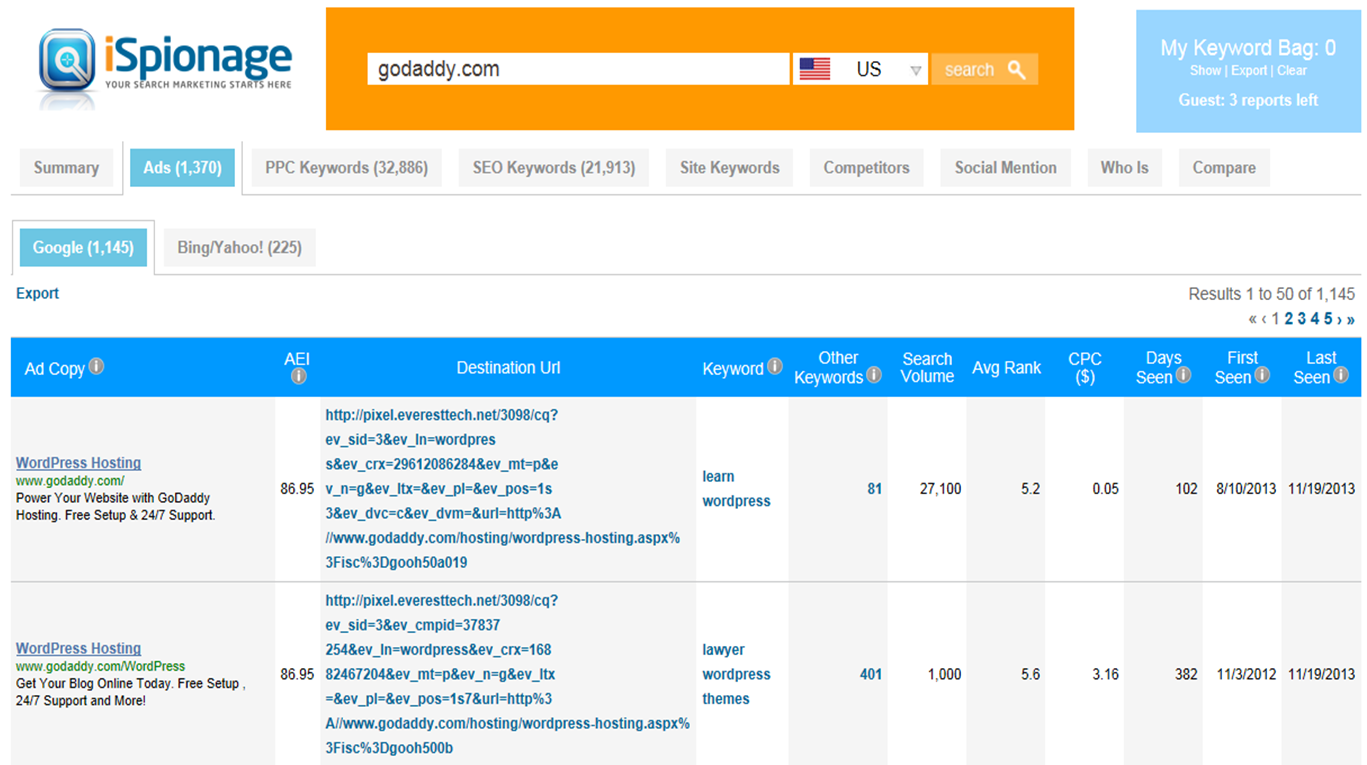Open second row destination URL
The image size is (1367, 765).
pyautogui.click(x=507, y=674)
